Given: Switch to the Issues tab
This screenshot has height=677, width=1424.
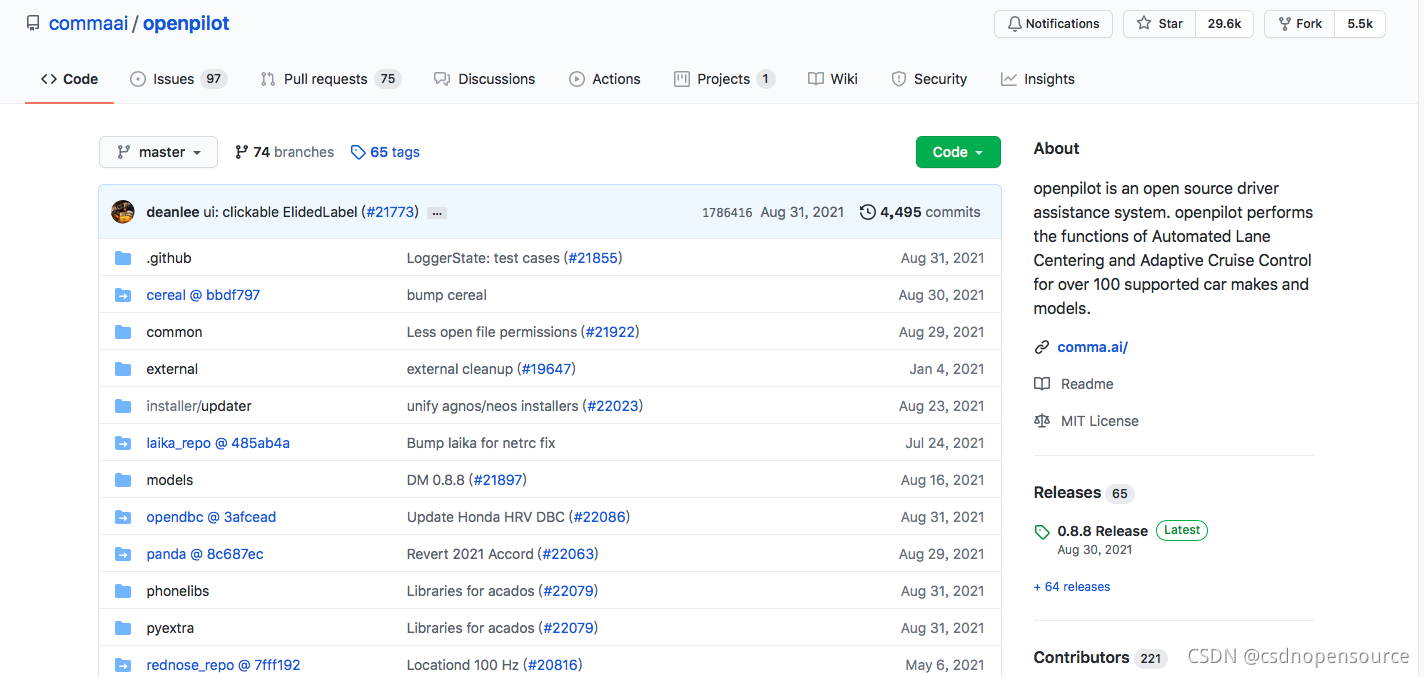Looking at the screenshot, I should coord(178,79).
